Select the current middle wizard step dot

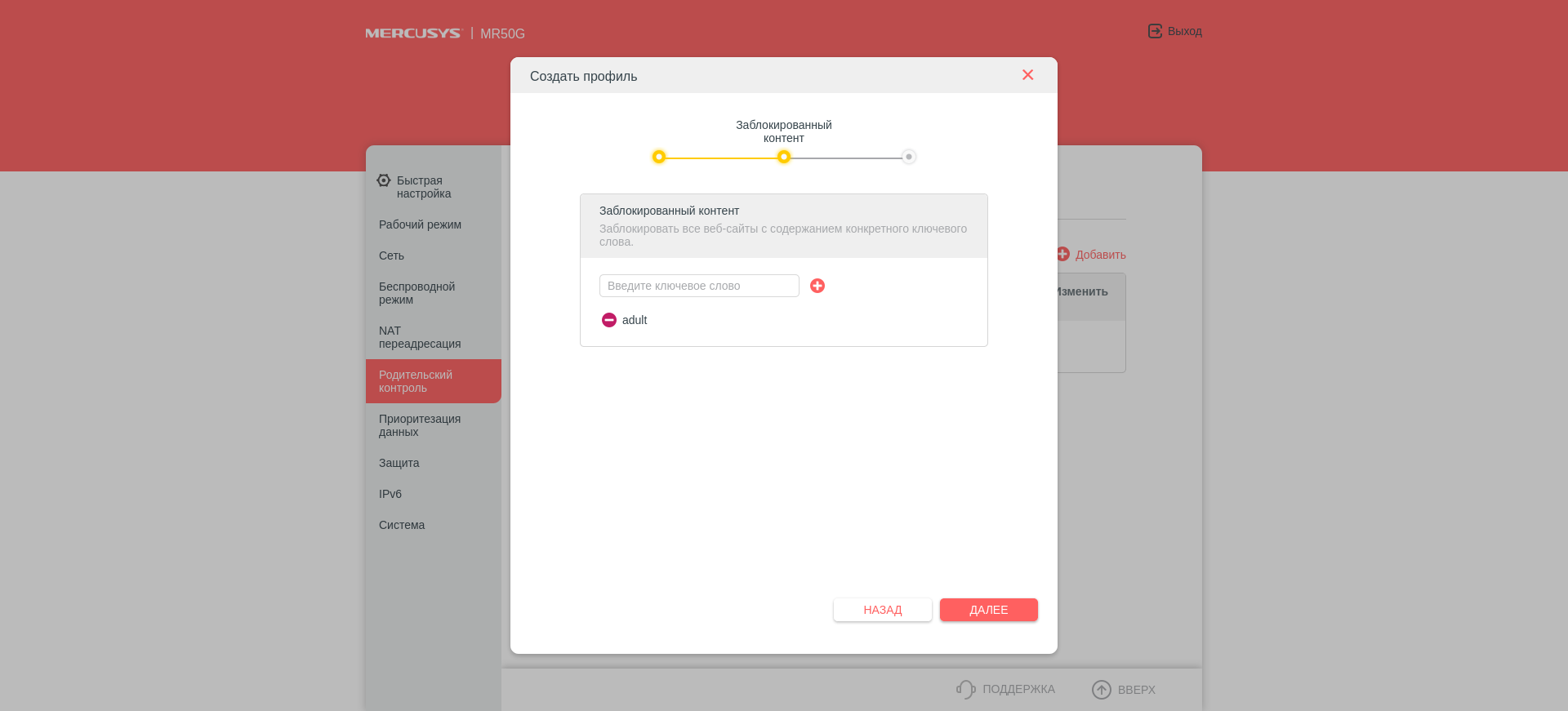[784, 157]
